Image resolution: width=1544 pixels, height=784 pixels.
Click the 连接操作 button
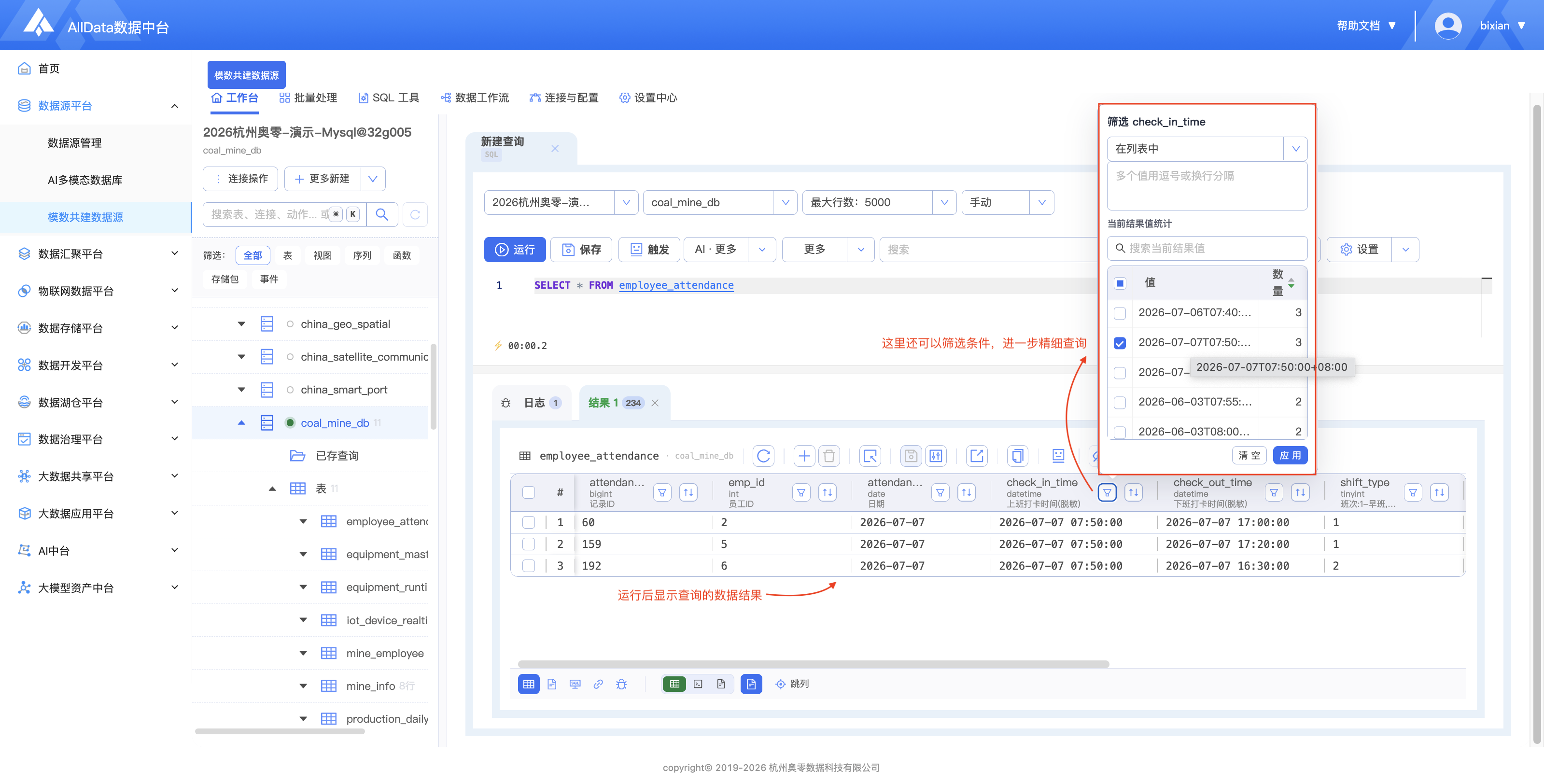click(x=240, y=179)
